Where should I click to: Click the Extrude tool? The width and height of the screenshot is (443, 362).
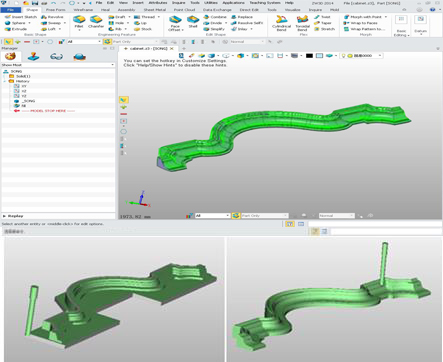point(16,29)
